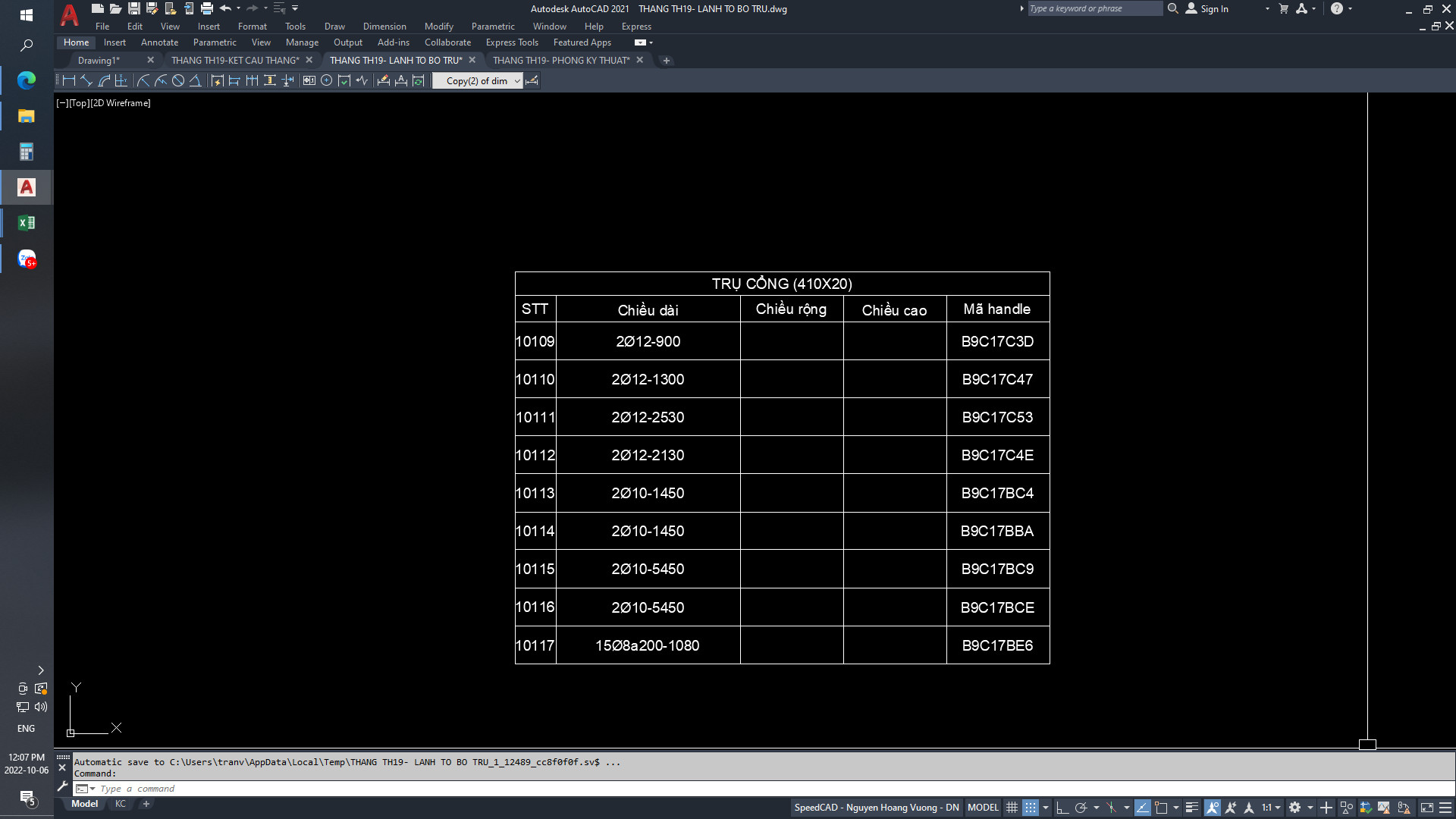
Task: Select the Aligned dimension tool
Action: pyautogui.click(x=86, y=80)
